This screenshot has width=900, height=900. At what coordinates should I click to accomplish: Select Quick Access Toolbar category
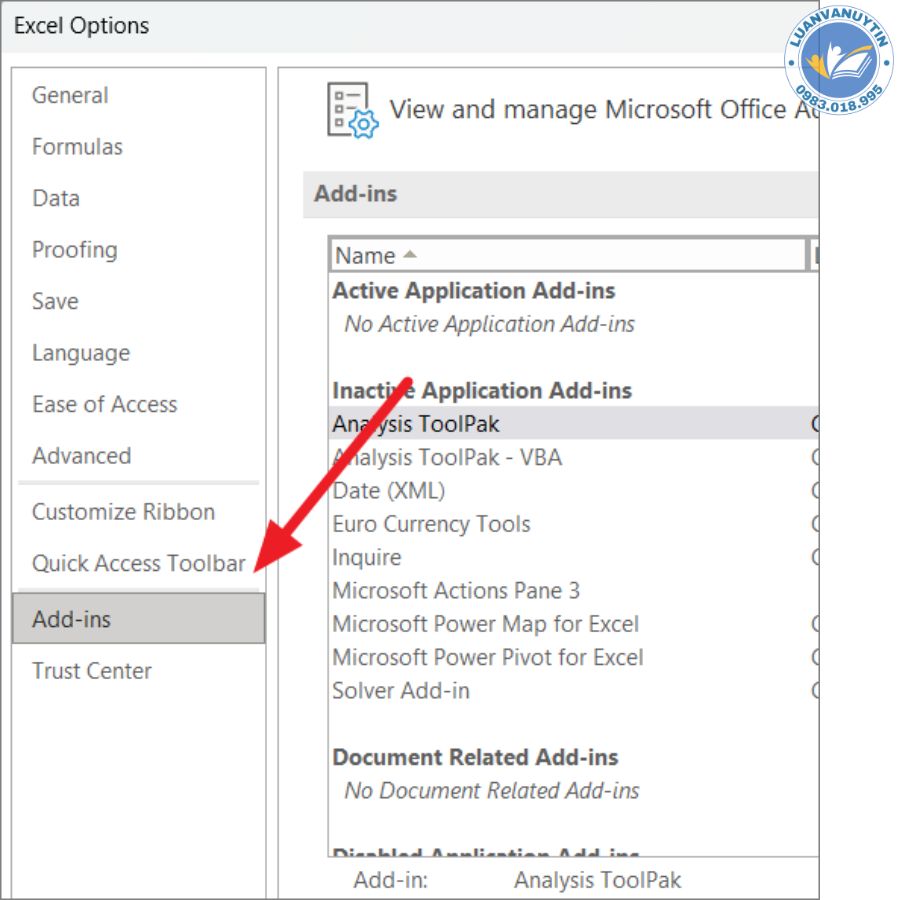pos(138,563)
